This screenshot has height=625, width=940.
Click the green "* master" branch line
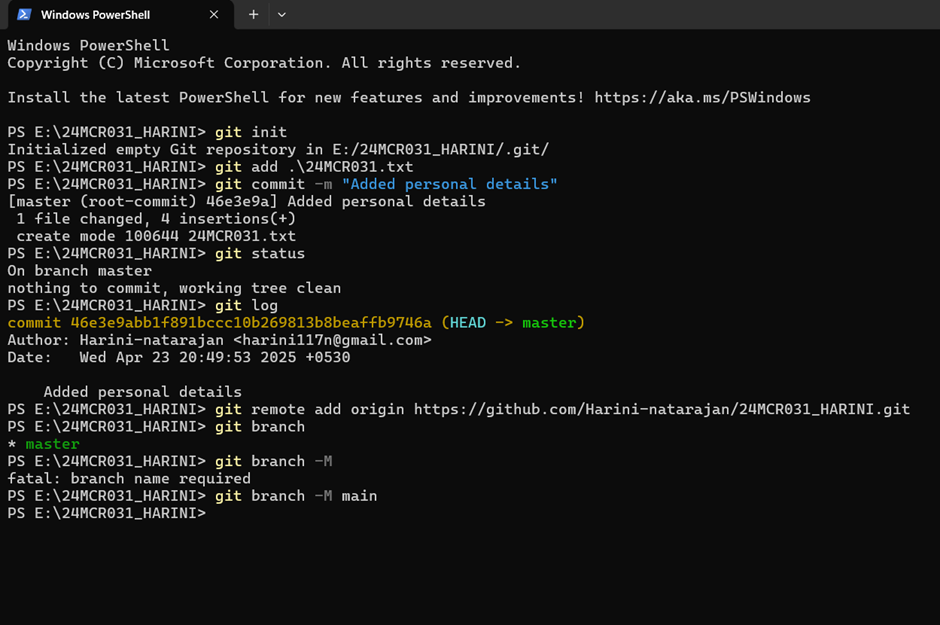(43, 444)
